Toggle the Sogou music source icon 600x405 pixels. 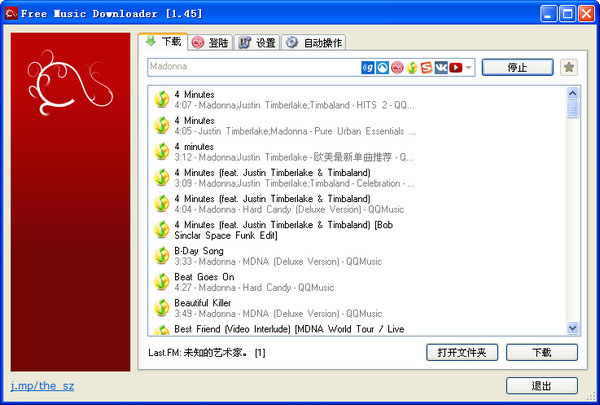pos(426,68)
